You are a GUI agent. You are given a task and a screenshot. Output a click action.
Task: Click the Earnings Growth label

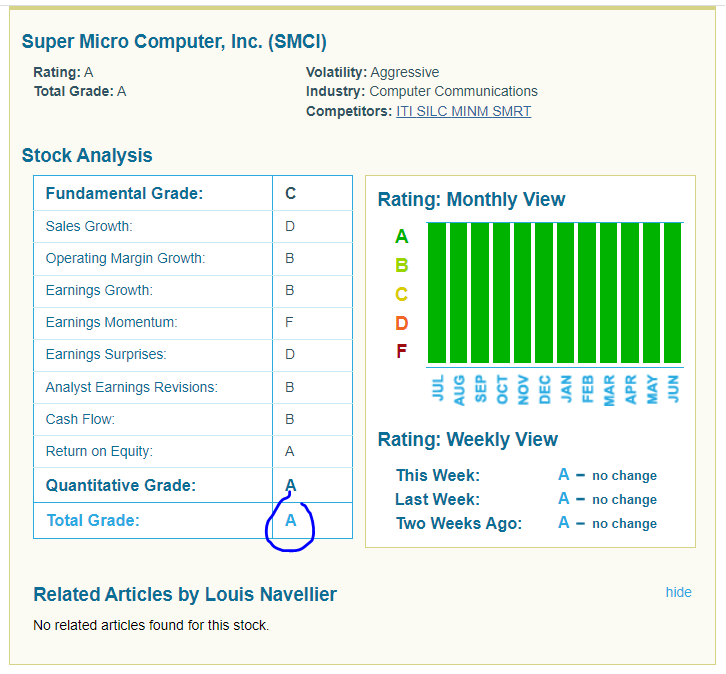(x=99, y=290)
